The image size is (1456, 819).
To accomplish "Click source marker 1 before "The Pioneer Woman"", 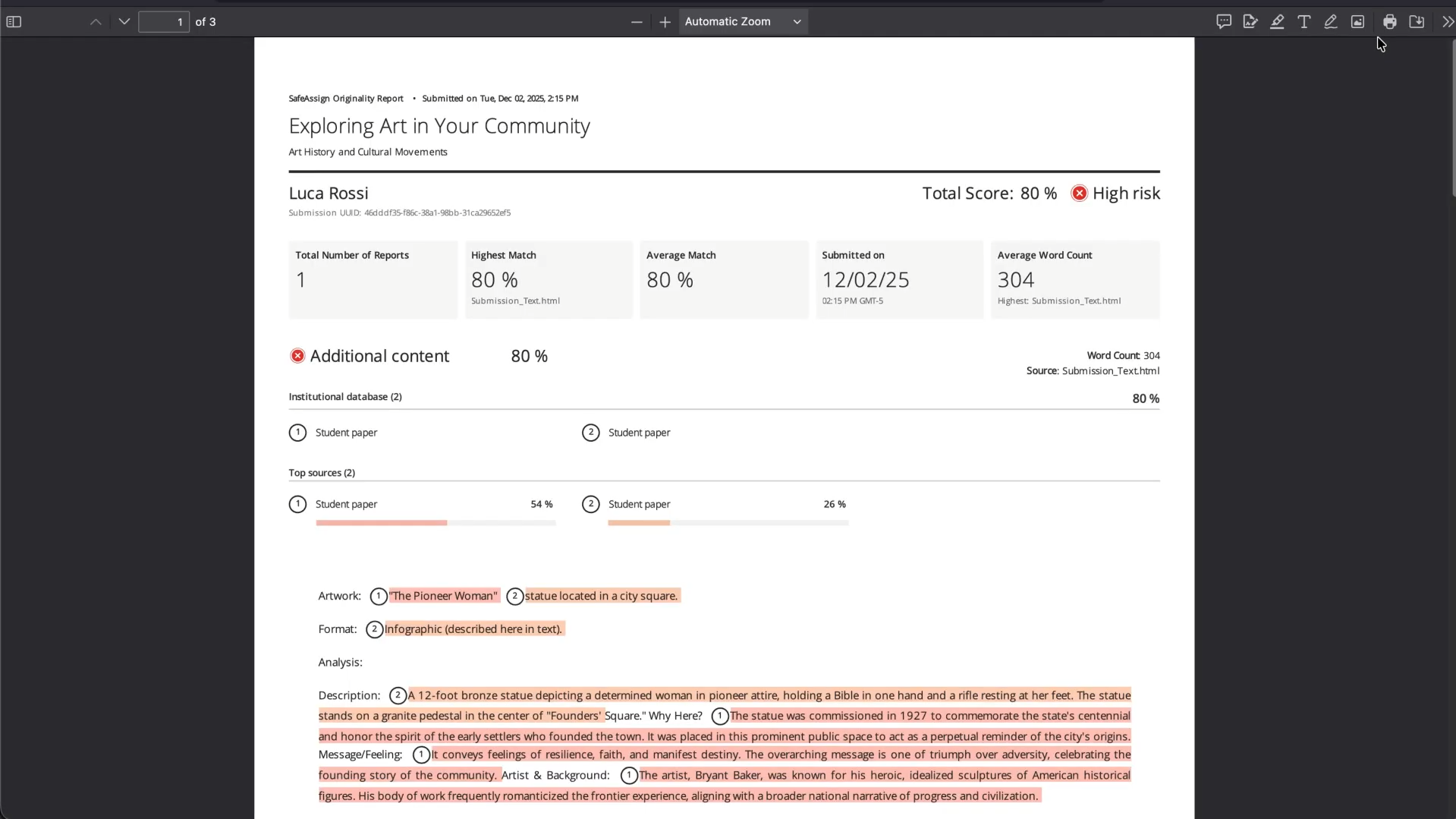I will pyautogui.click(x=379, y=597).
